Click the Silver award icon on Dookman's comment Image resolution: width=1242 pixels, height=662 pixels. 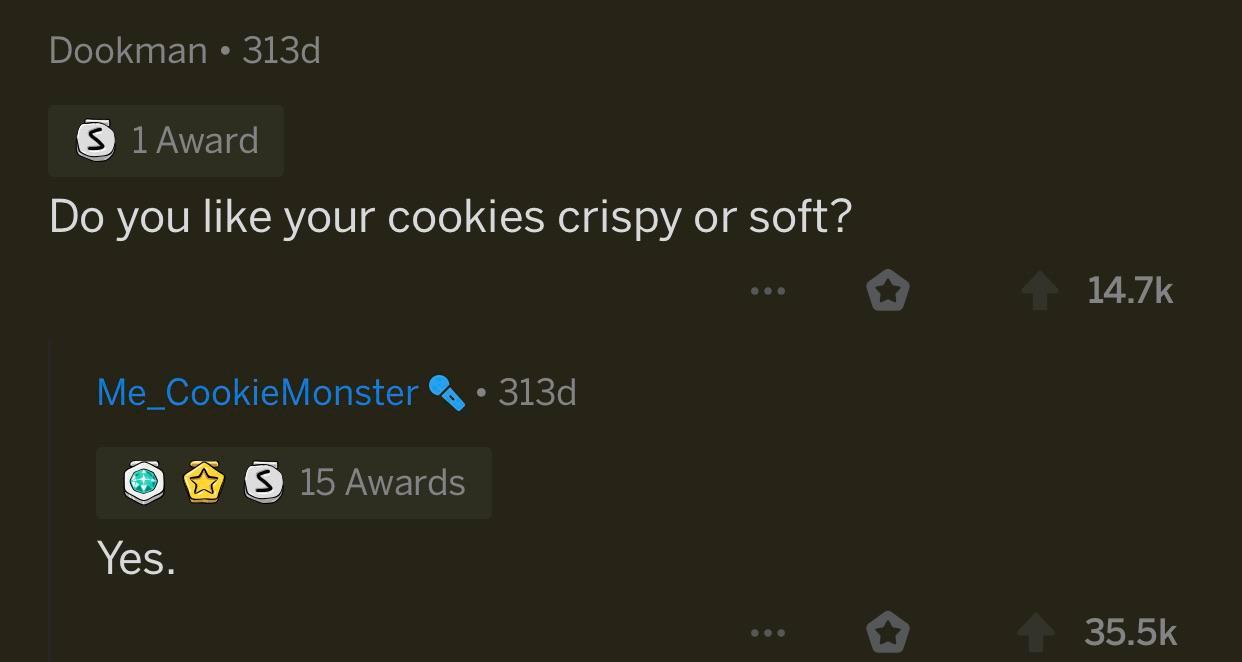click(95, 140)
